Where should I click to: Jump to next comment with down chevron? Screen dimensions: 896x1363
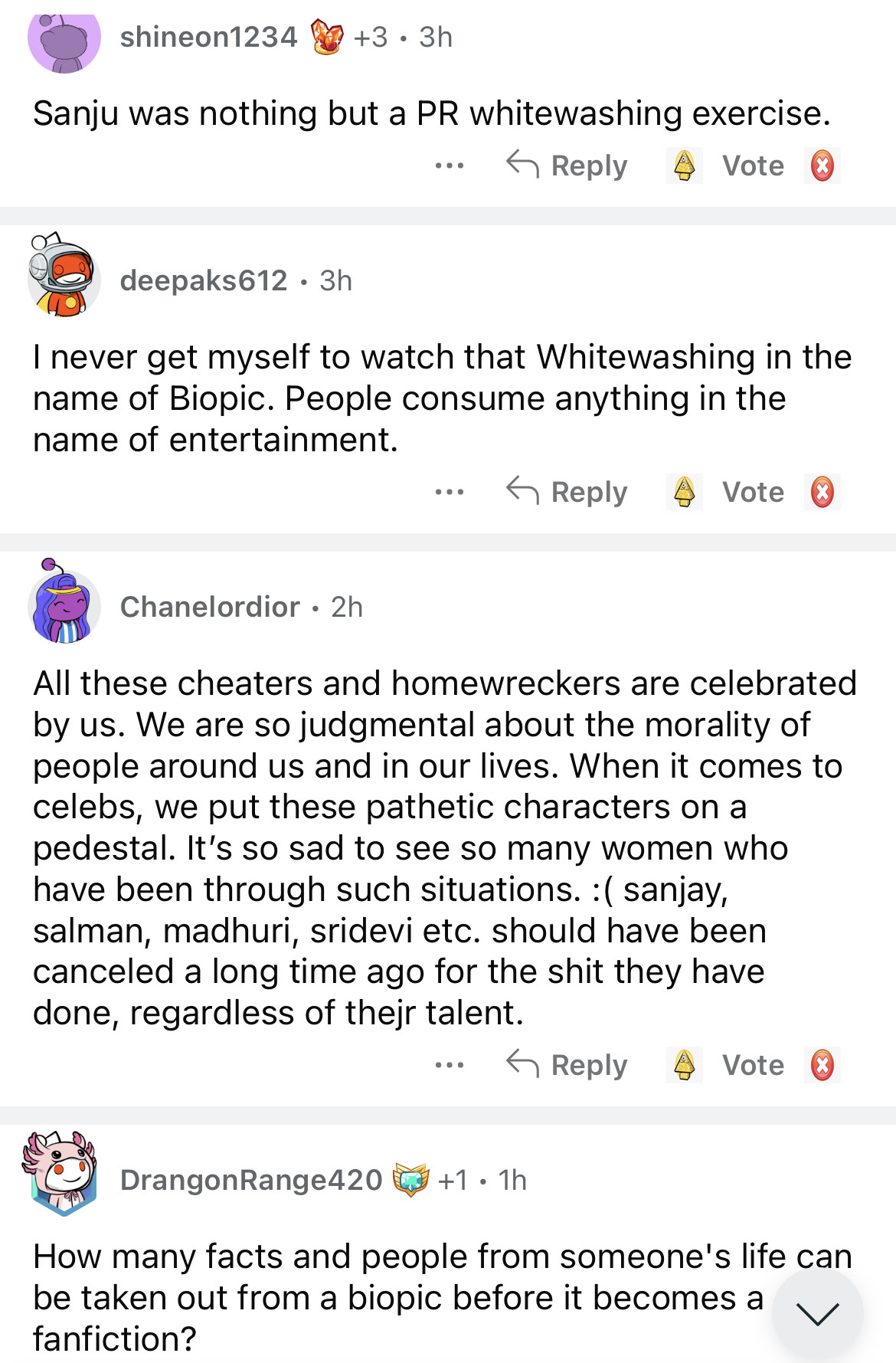coord(817,1313)
